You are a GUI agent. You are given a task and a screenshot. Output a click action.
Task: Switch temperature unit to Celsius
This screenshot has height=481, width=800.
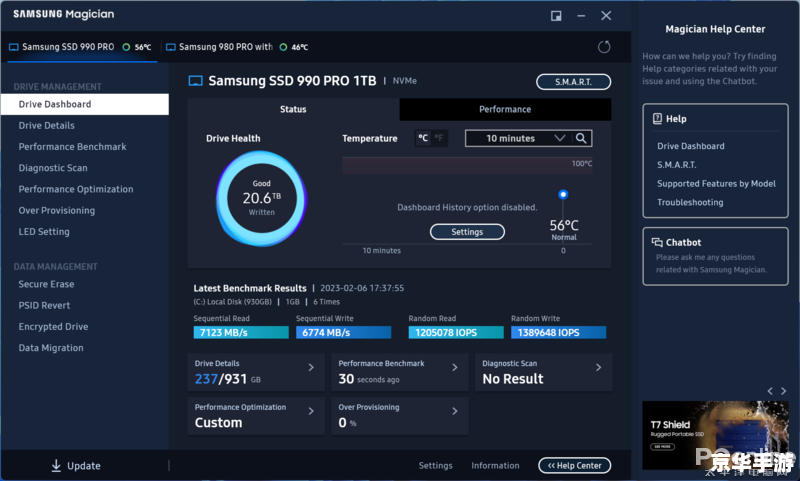point(423,138)
